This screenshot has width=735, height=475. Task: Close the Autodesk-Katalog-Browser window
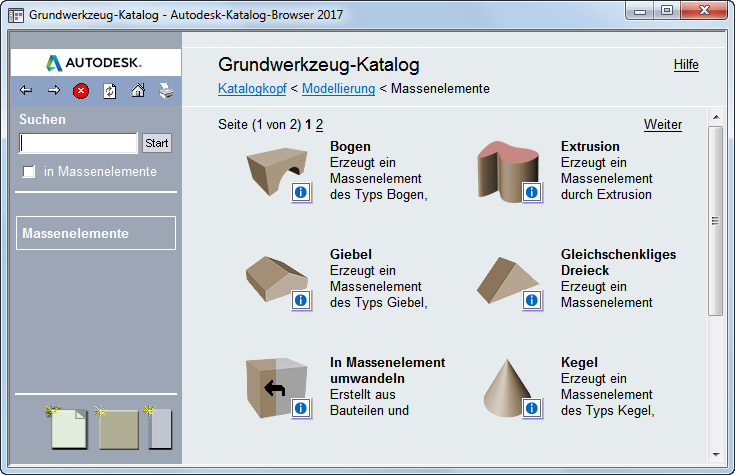click(x=704, y=10)
